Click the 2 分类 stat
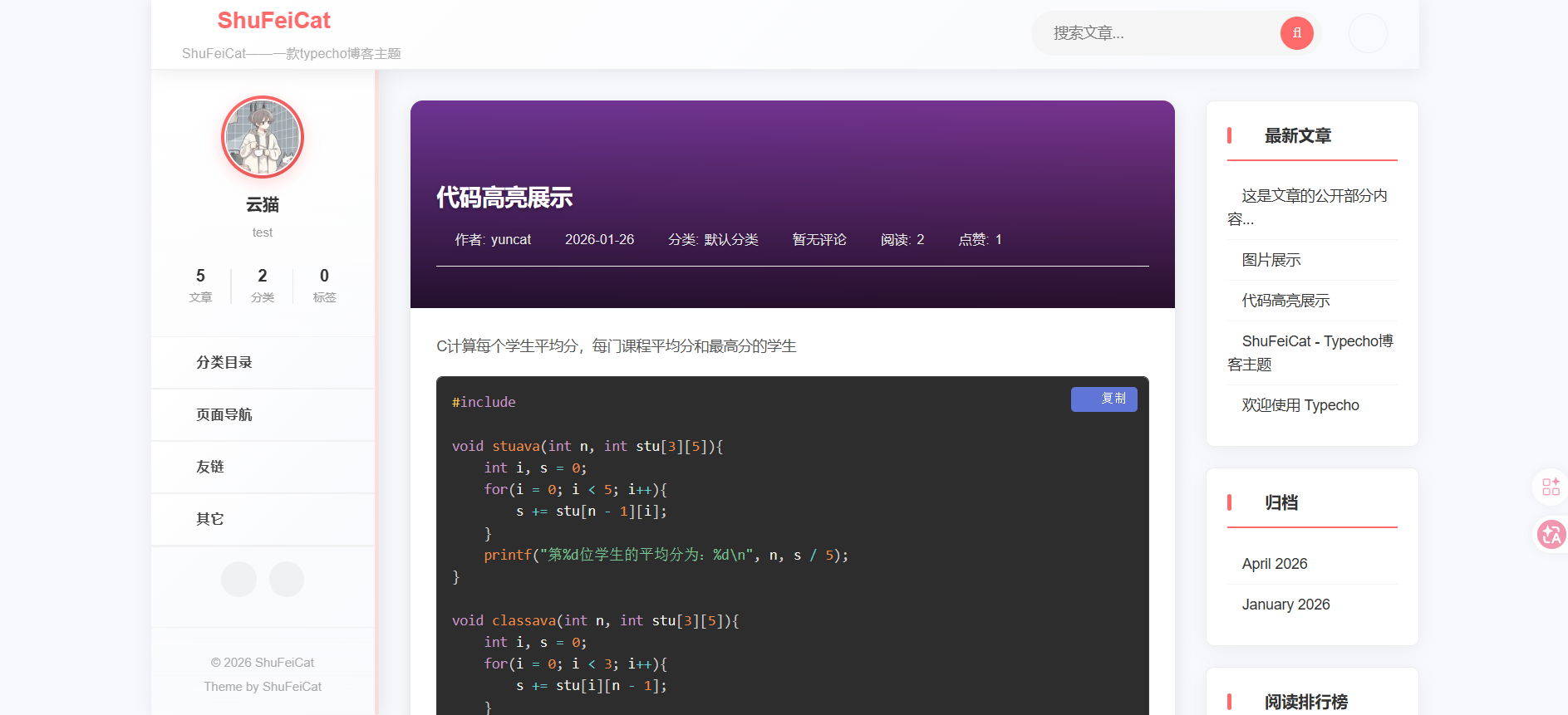The image size is (1568, 715). [x=263, y=285]
